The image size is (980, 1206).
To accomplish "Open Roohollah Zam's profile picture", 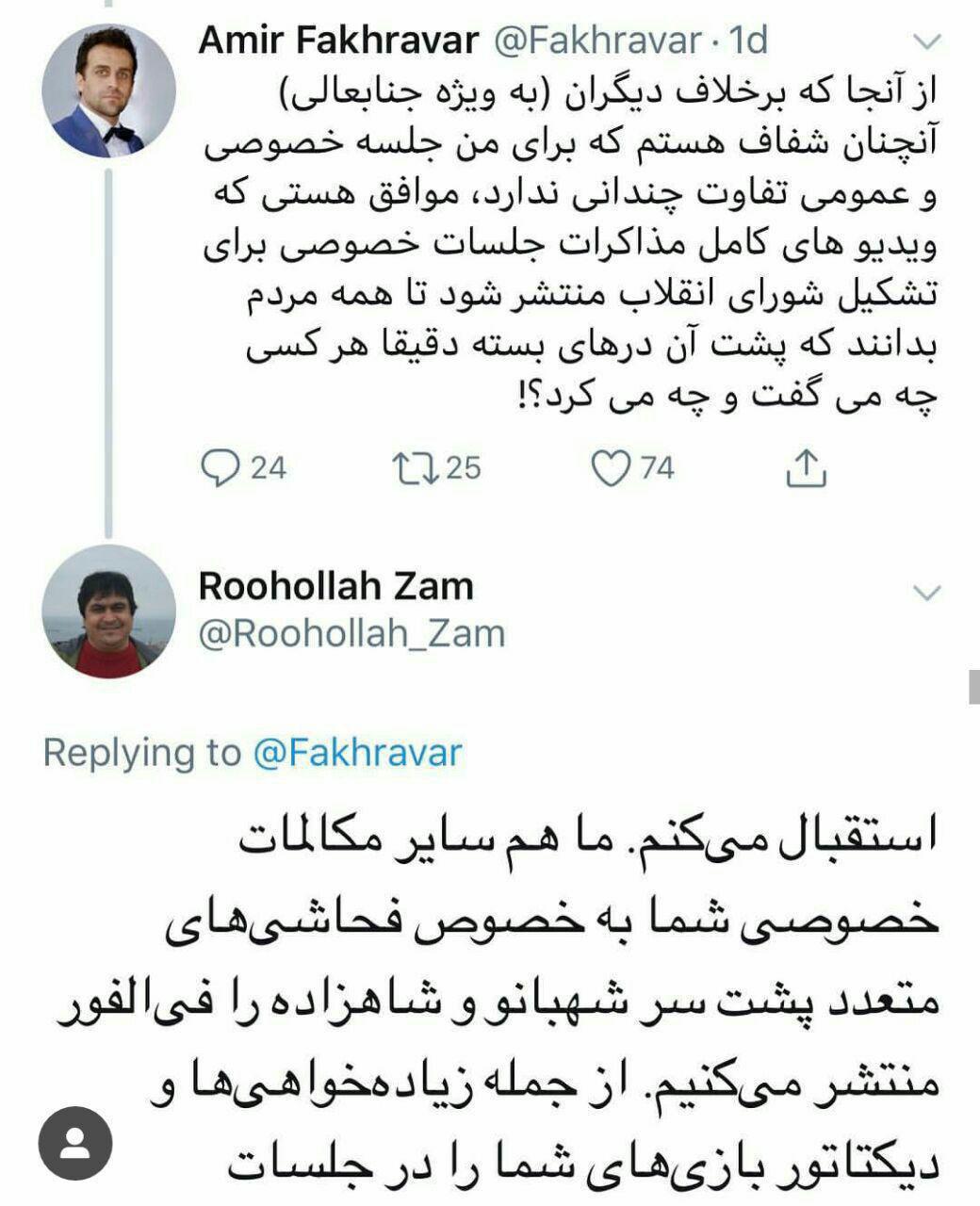I will [x=109, y=611].
